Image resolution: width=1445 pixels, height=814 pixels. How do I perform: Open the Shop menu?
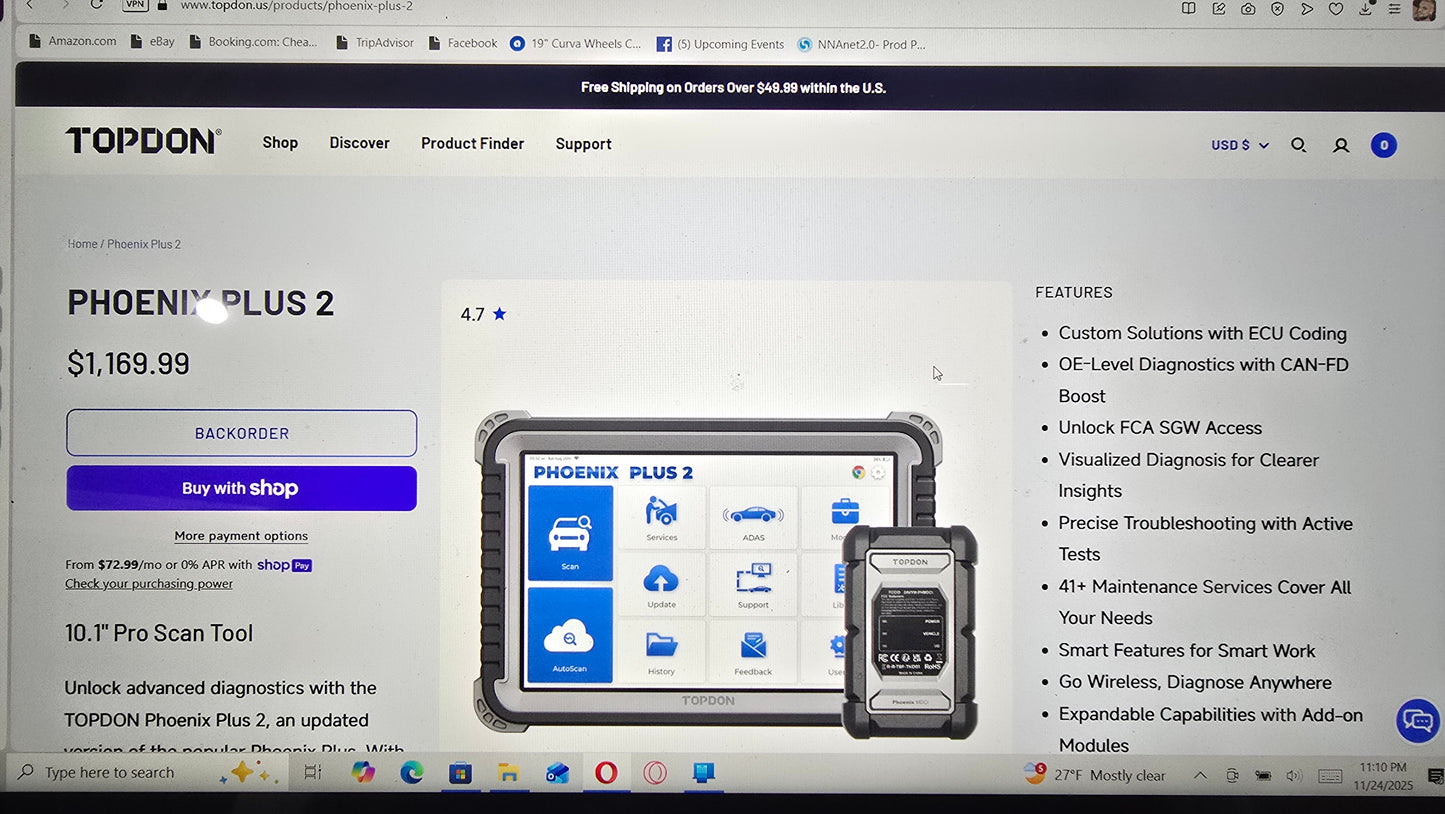click(280, 143)
